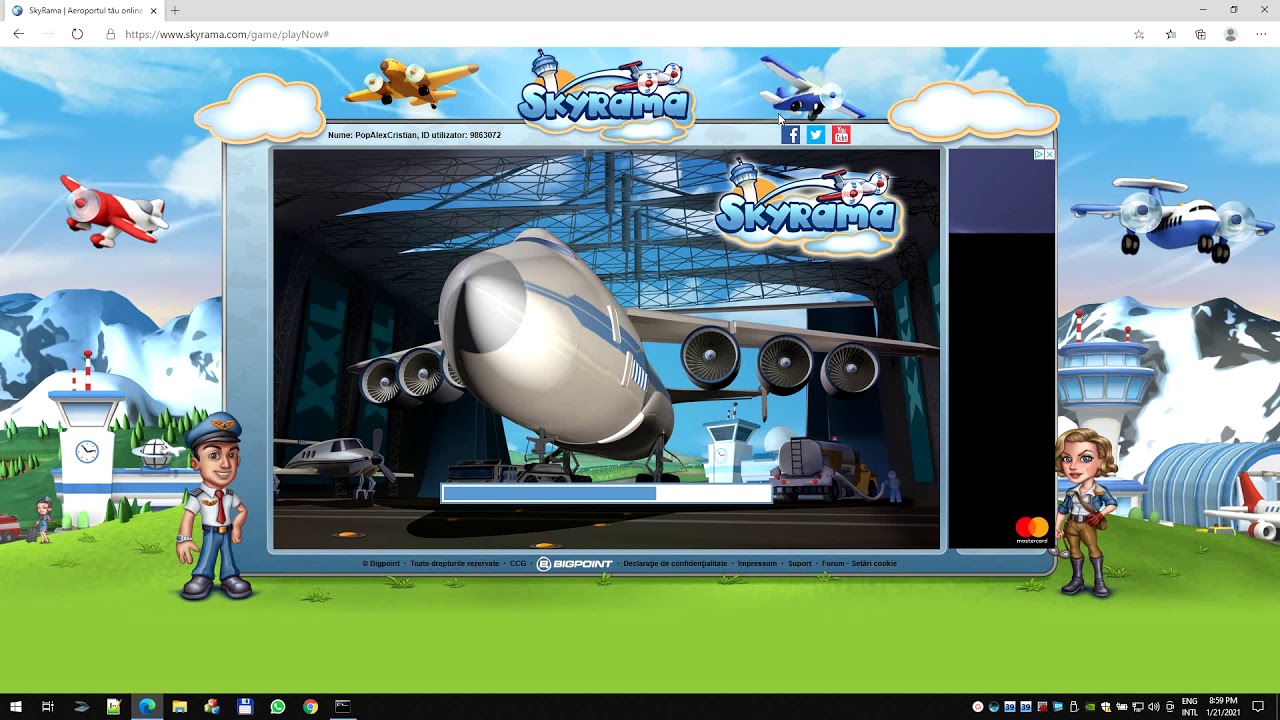Image resolution: width=1280 pixels, height=720 pixels.
Task: Select the SkyRama browser tab
Action: (x=83, y=10)
